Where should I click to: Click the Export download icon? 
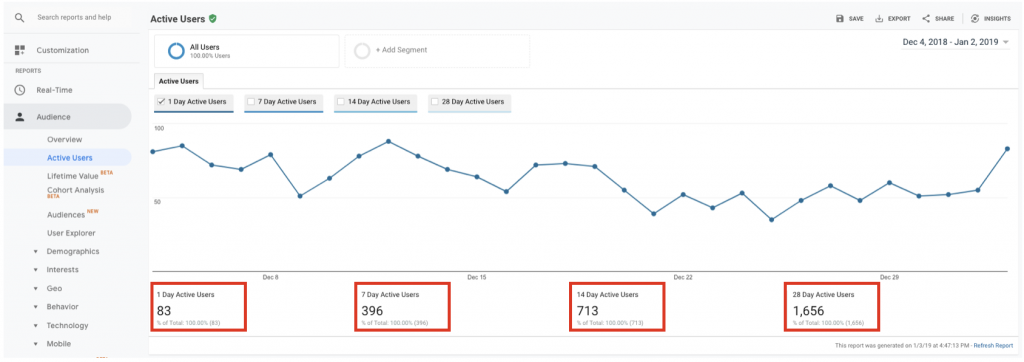(879, 19)
